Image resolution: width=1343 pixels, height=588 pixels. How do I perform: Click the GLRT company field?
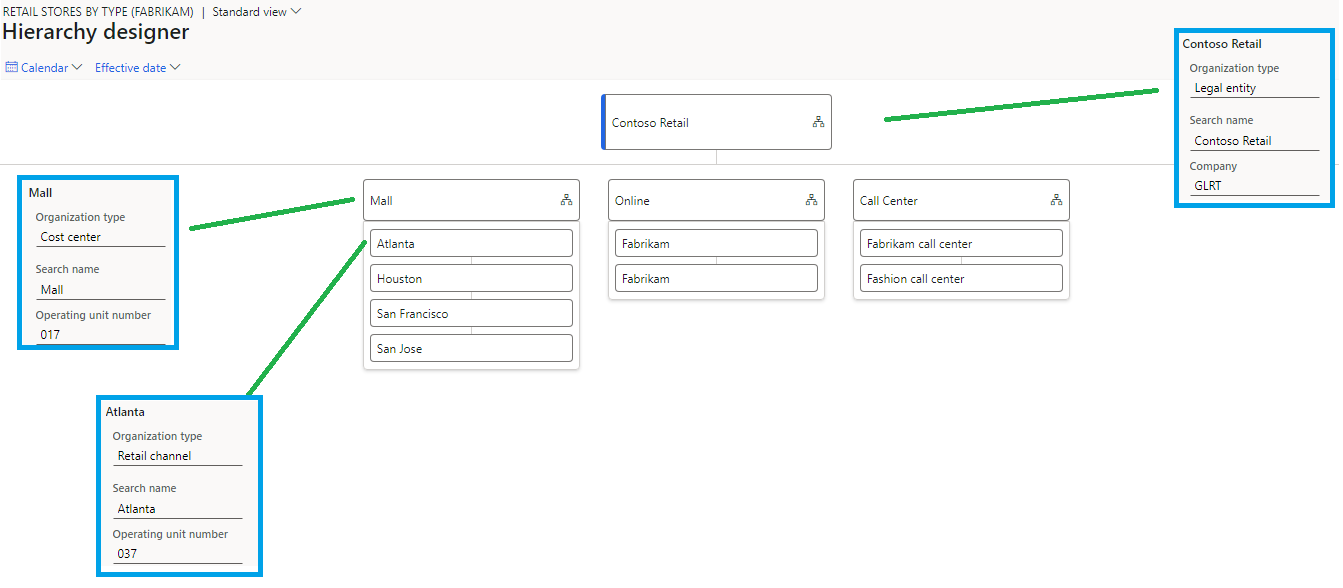(1254, 186)
